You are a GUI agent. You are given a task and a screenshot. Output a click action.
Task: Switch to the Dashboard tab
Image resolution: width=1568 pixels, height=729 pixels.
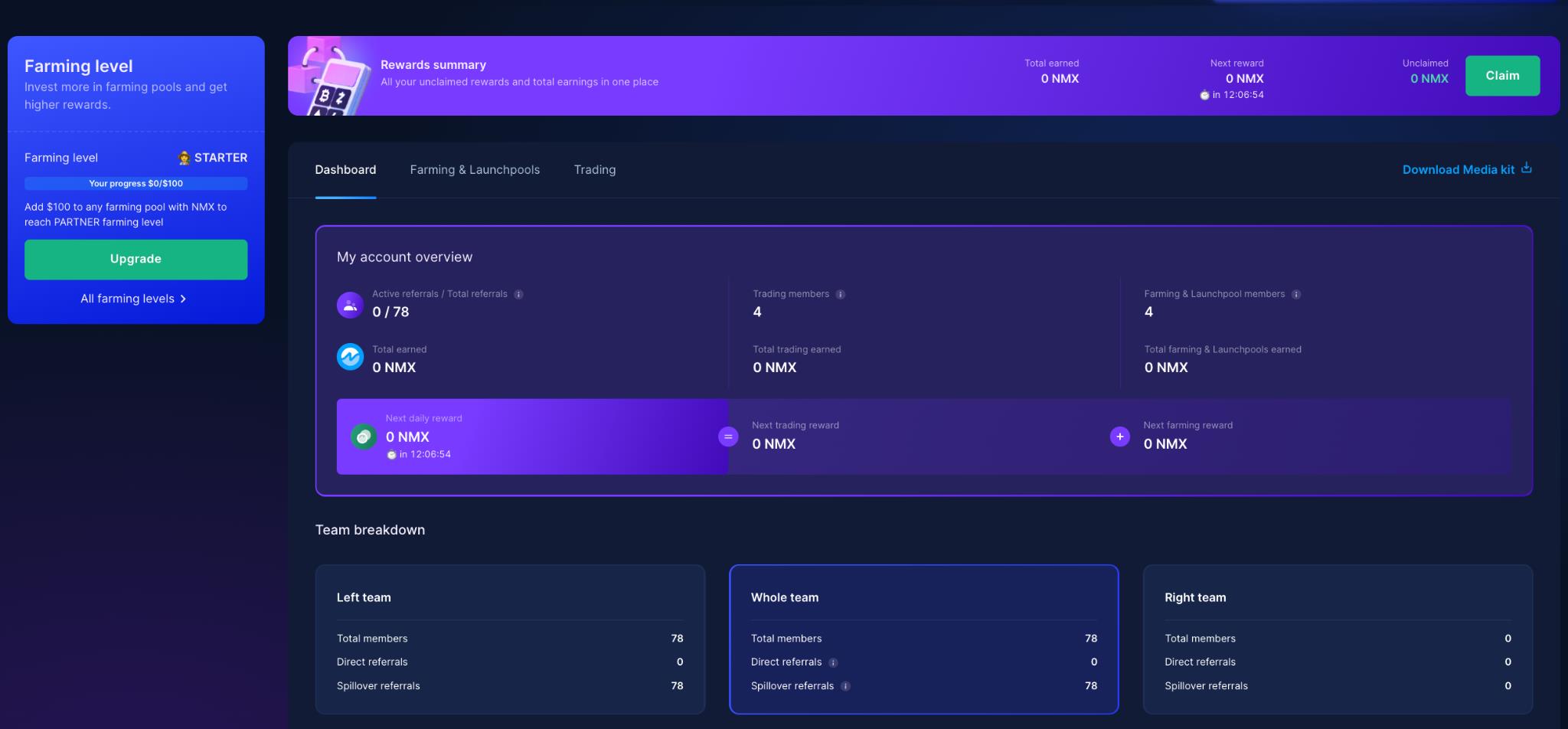click(345, 169)
